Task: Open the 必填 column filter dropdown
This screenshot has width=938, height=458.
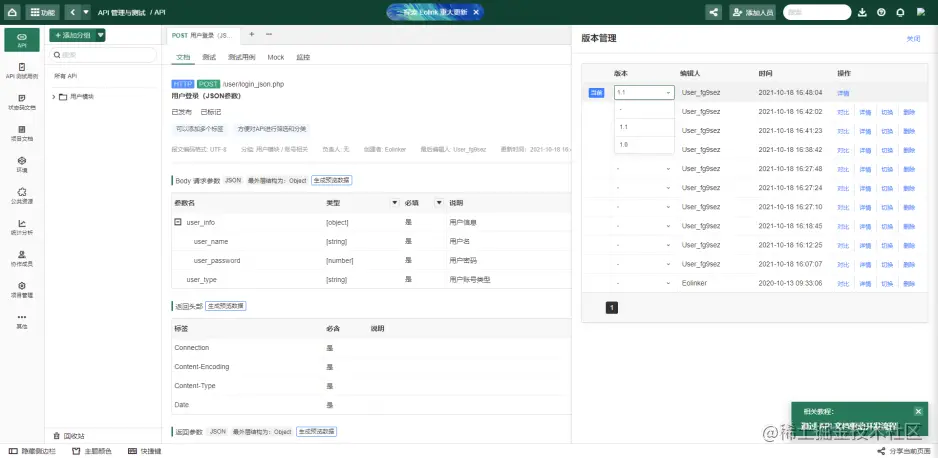Action: (x=439, y=203)
